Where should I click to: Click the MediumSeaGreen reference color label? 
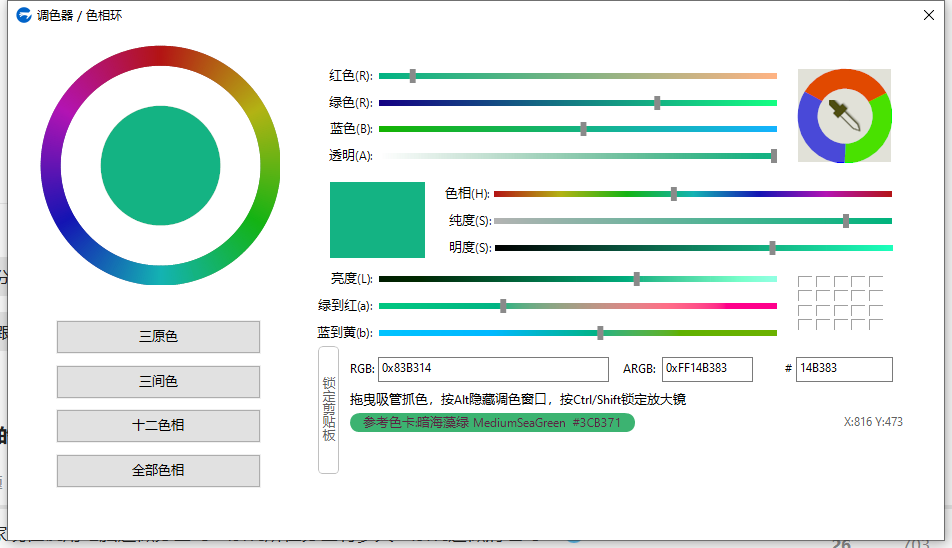pos(492,423)
